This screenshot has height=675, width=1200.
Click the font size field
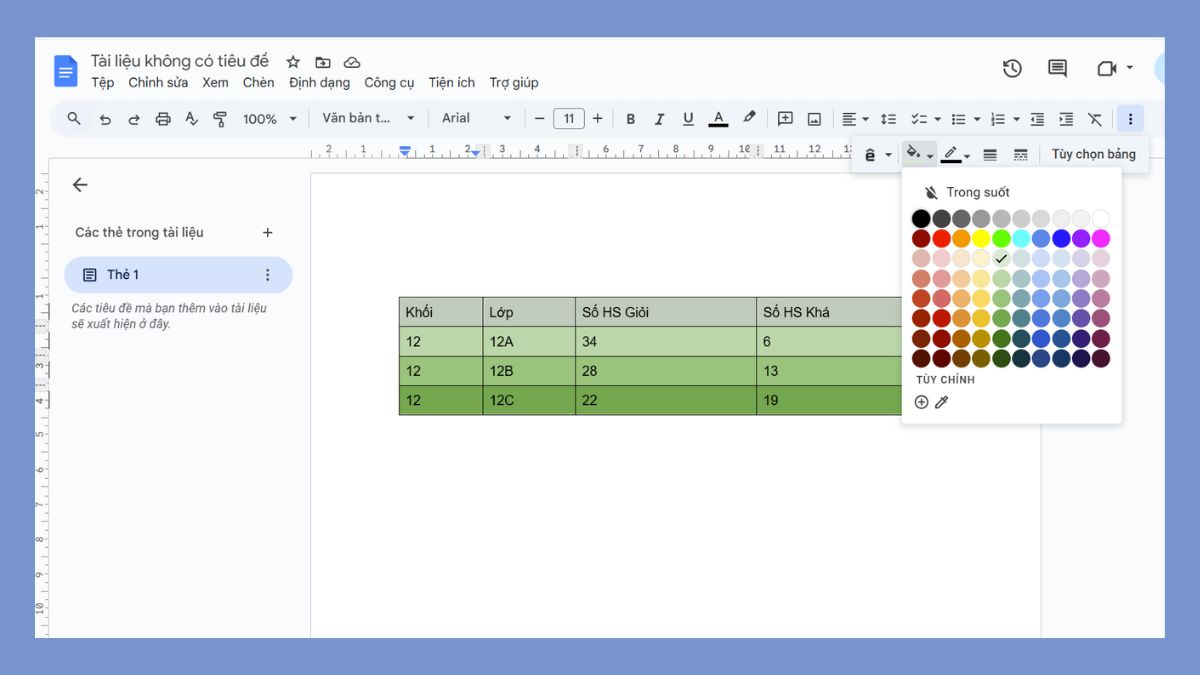click(x=569, y=119)
